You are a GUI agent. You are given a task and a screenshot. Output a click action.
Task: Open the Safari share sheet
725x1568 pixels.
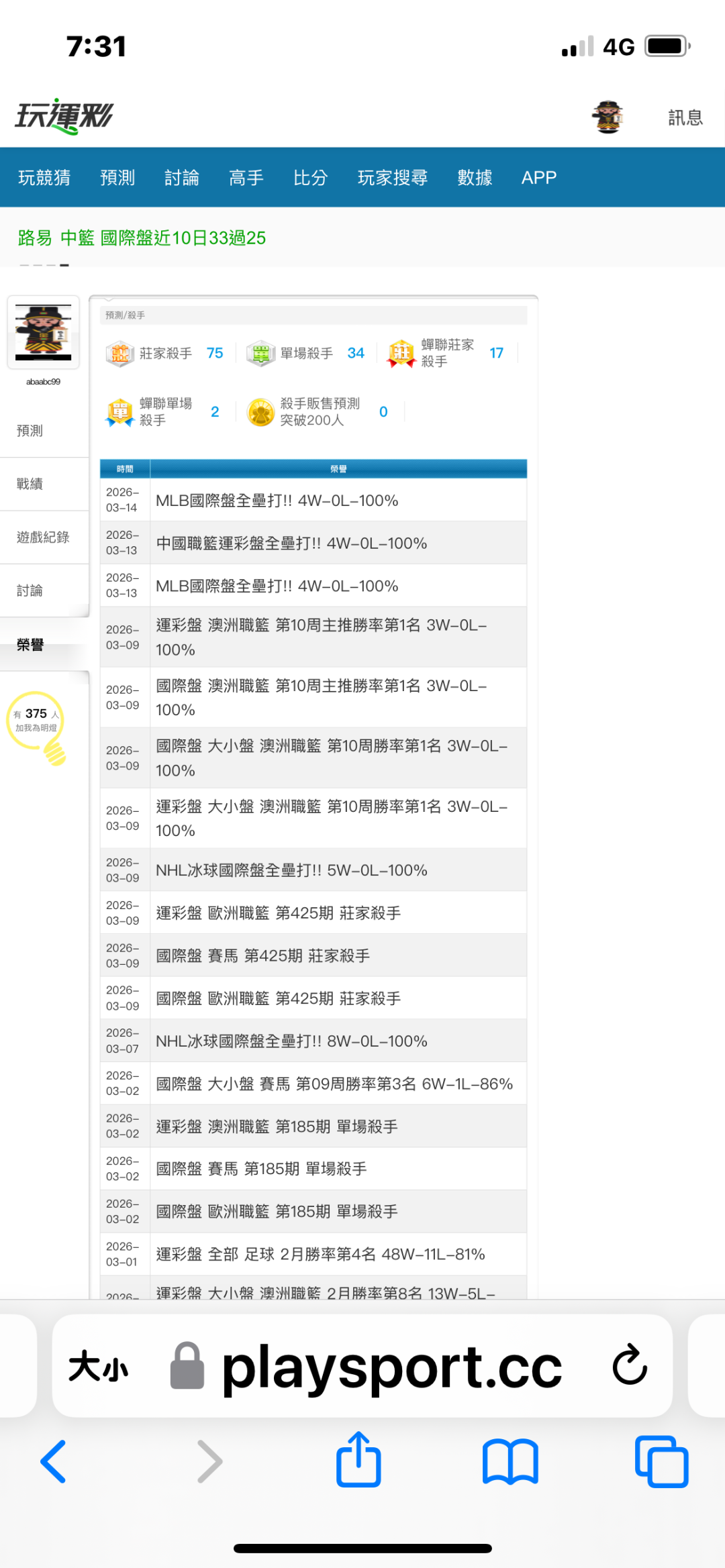358,1459
